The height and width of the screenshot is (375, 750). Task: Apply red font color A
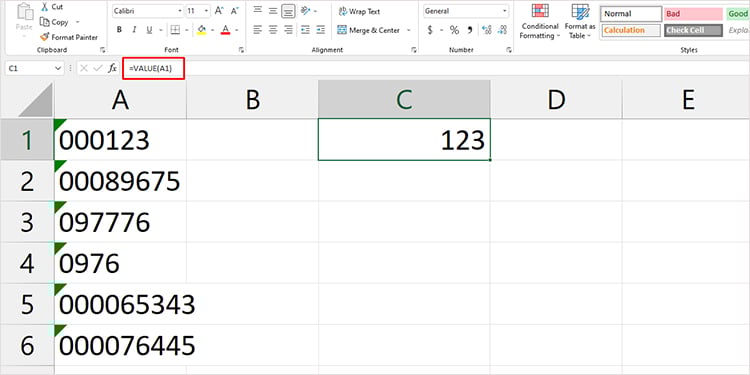[225, 30]
